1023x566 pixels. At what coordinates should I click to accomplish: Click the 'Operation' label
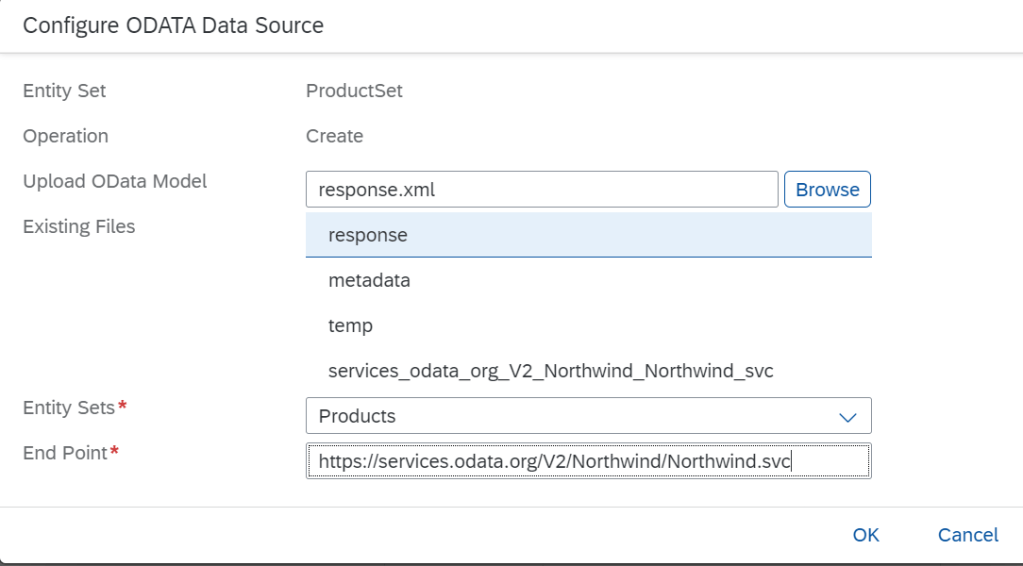(65, 136)
